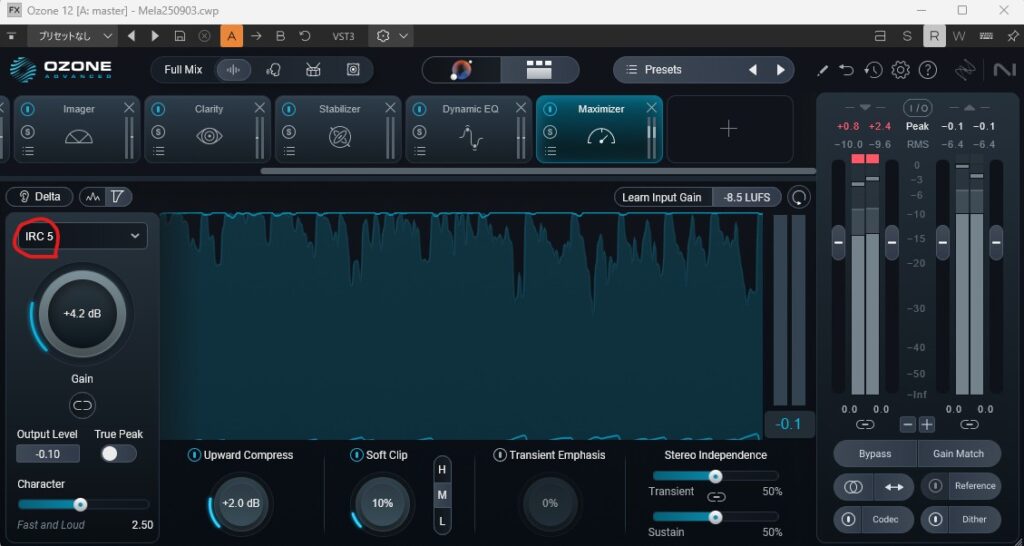1024x546 pixels.
Task: Toggle Dynamic EQ module power
Action: pos(420,109)
